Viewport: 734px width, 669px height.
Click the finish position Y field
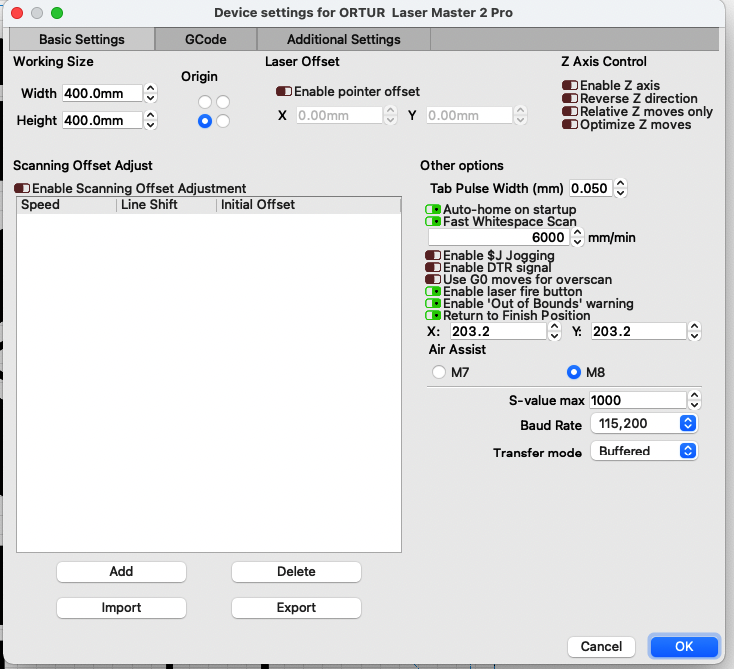(639, 331)
